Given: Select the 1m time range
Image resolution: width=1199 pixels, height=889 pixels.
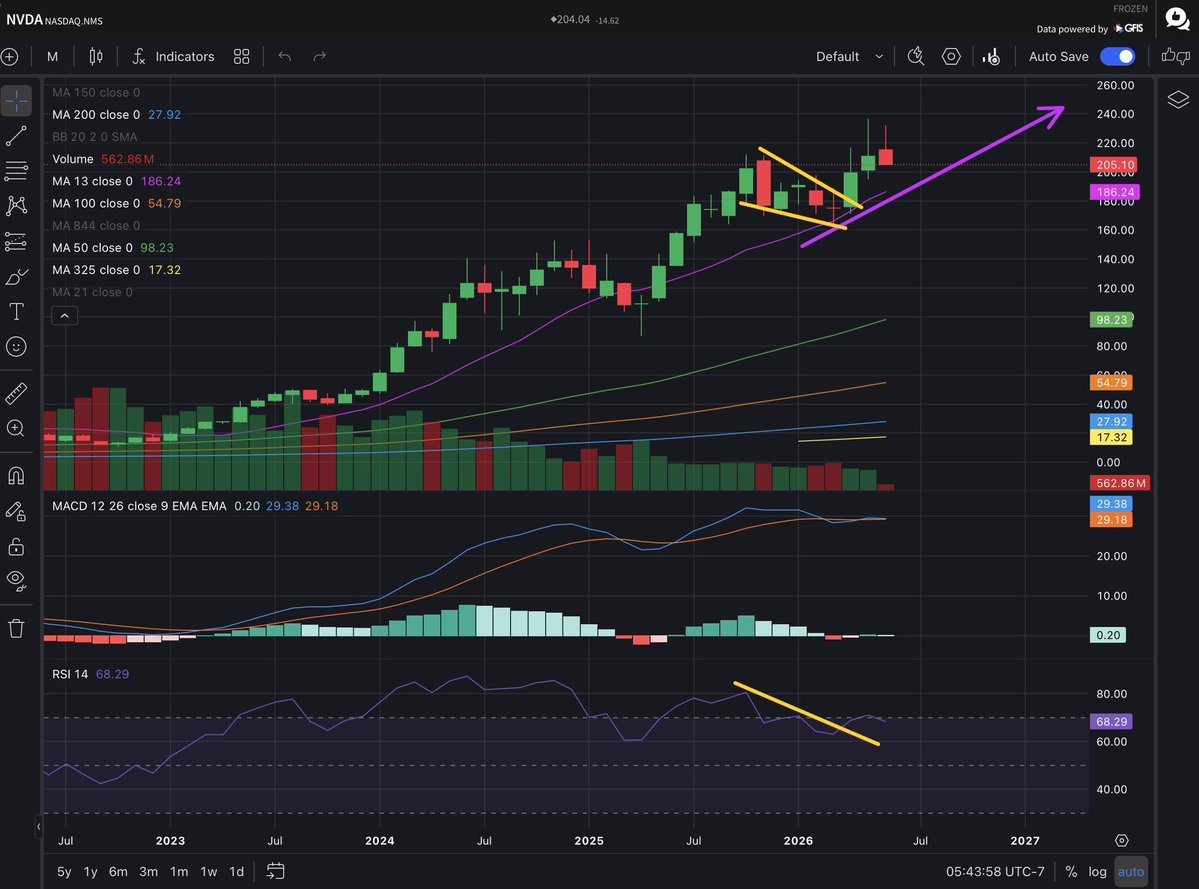Looking at the screenshot, I should tap(179, 871).
